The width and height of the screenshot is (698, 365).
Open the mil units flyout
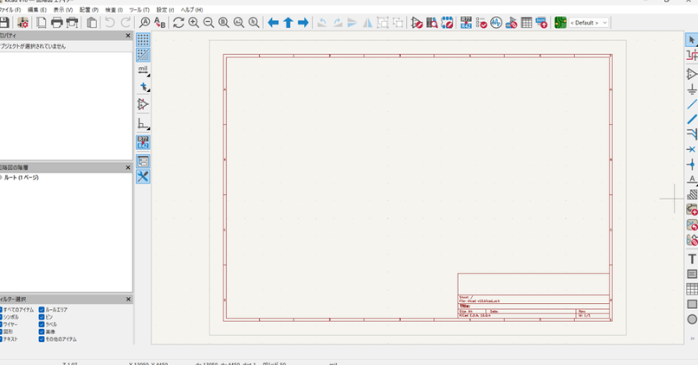click(143, 70)
